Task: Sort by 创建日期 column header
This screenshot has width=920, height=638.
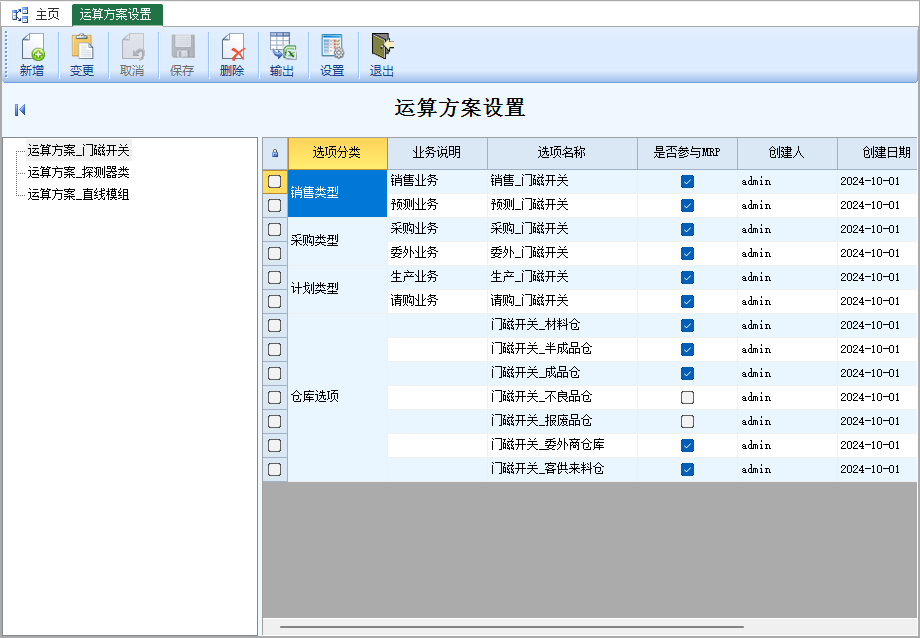Action: 878,153
